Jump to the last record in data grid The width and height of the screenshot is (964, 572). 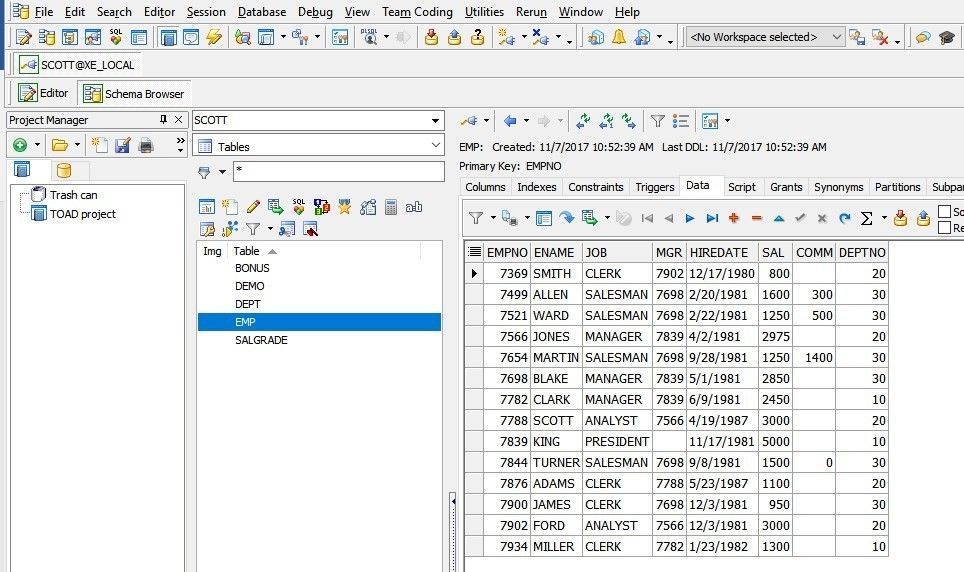click(713, 218)
